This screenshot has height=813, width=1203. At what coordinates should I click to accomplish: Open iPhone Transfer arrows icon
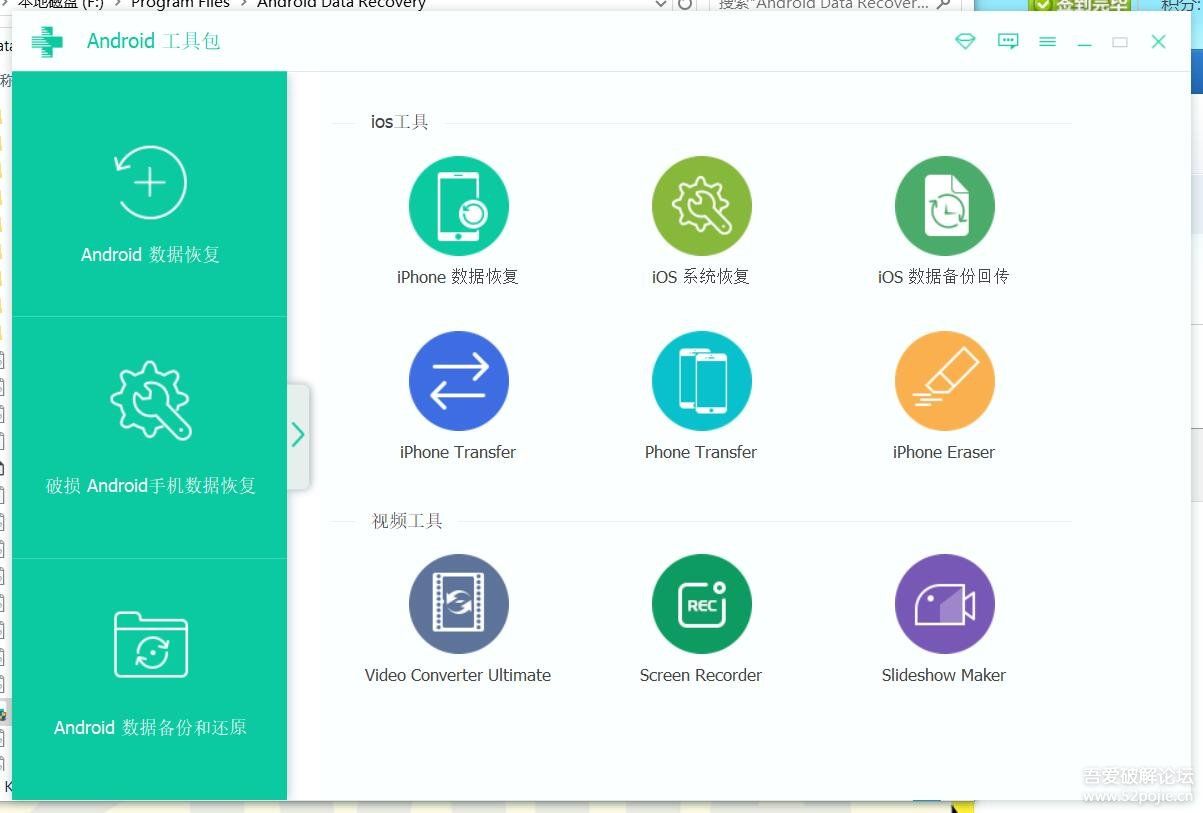459,381
